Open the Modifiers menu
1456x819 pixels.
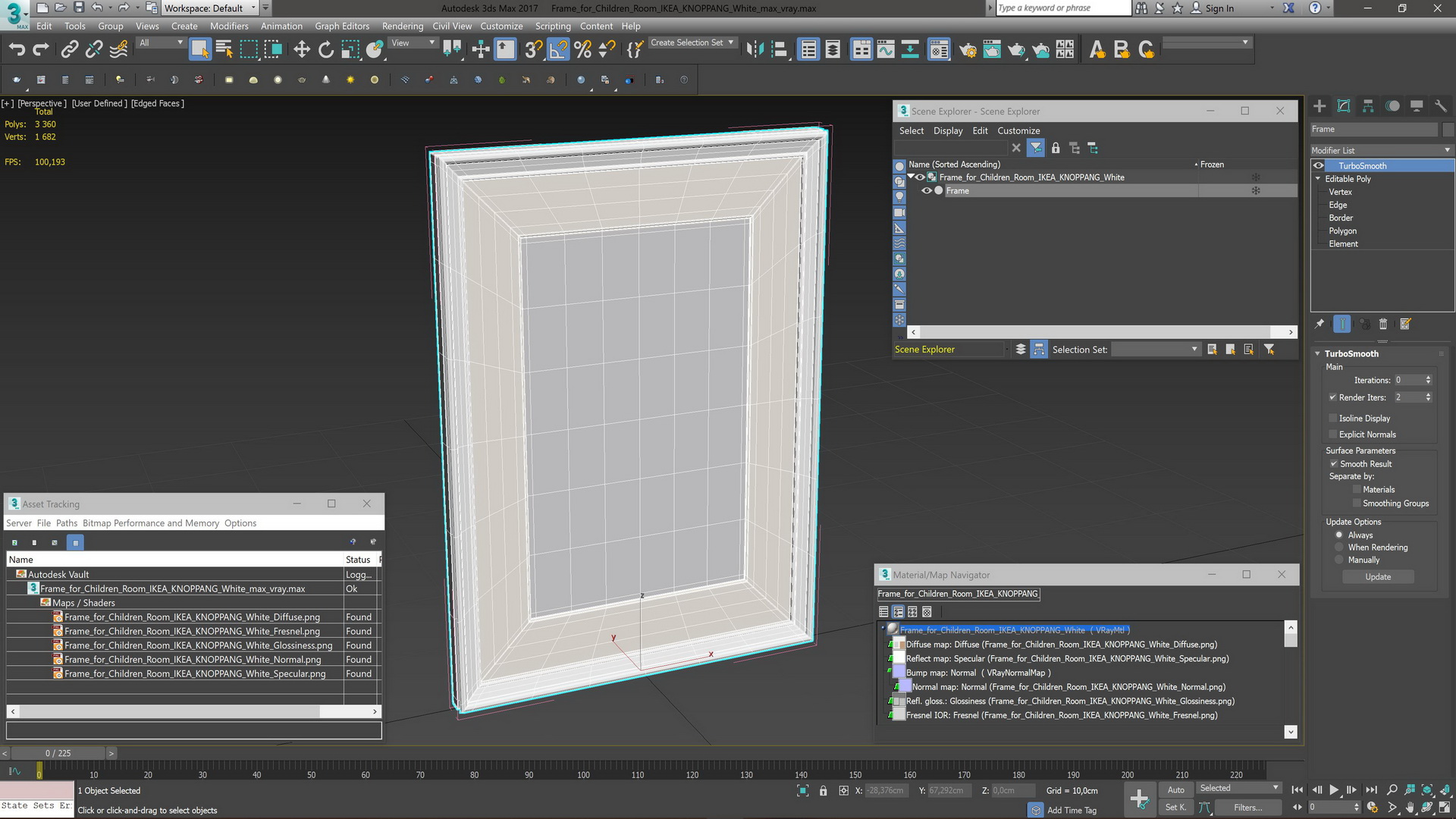tap(229, 26)
